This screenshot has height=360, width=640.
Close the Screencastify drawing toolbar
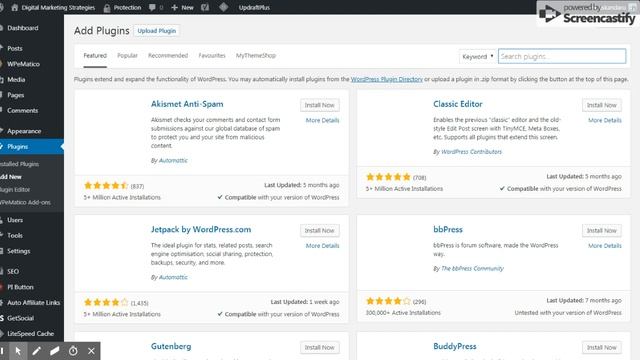click(x=91, y=351)
